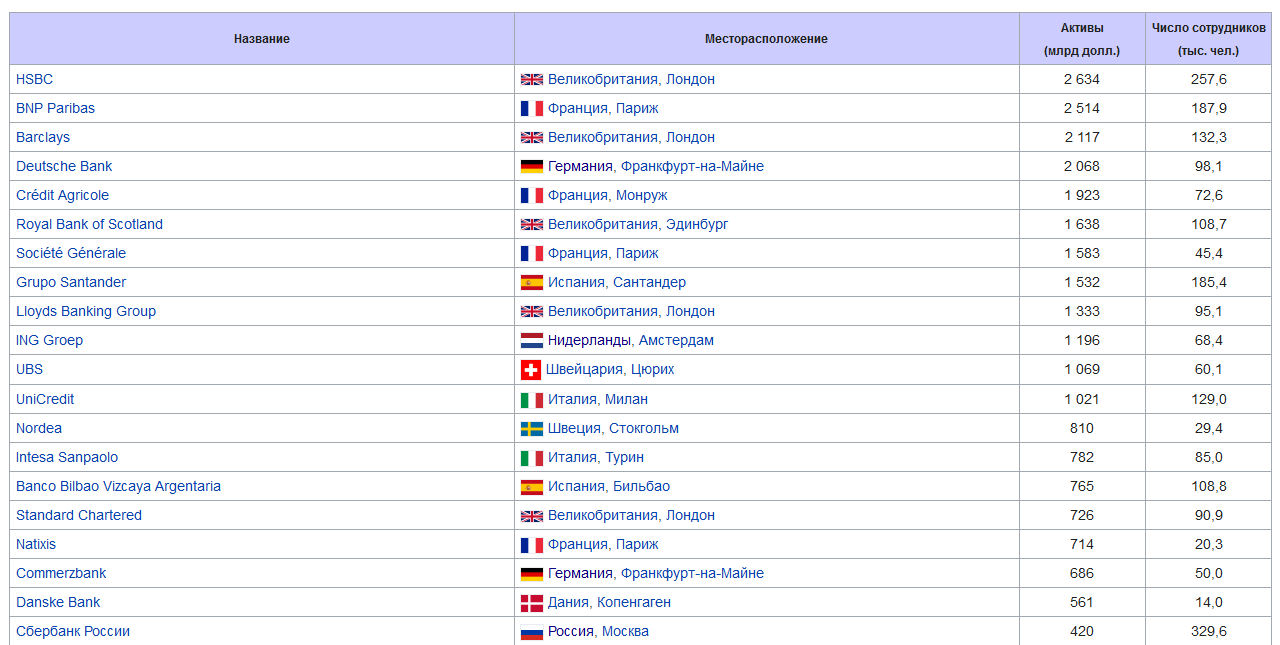Follow the Милан city link

click(x=626, y=399)
